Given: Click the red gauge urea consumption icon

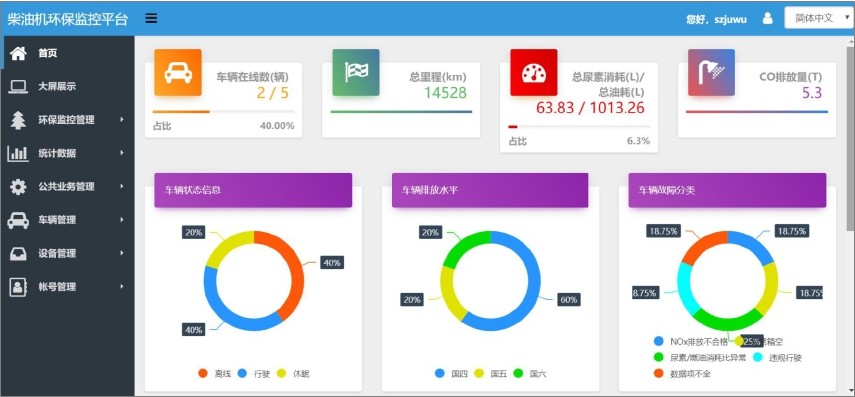Looking at the screenshot, I should pos(534,73).
